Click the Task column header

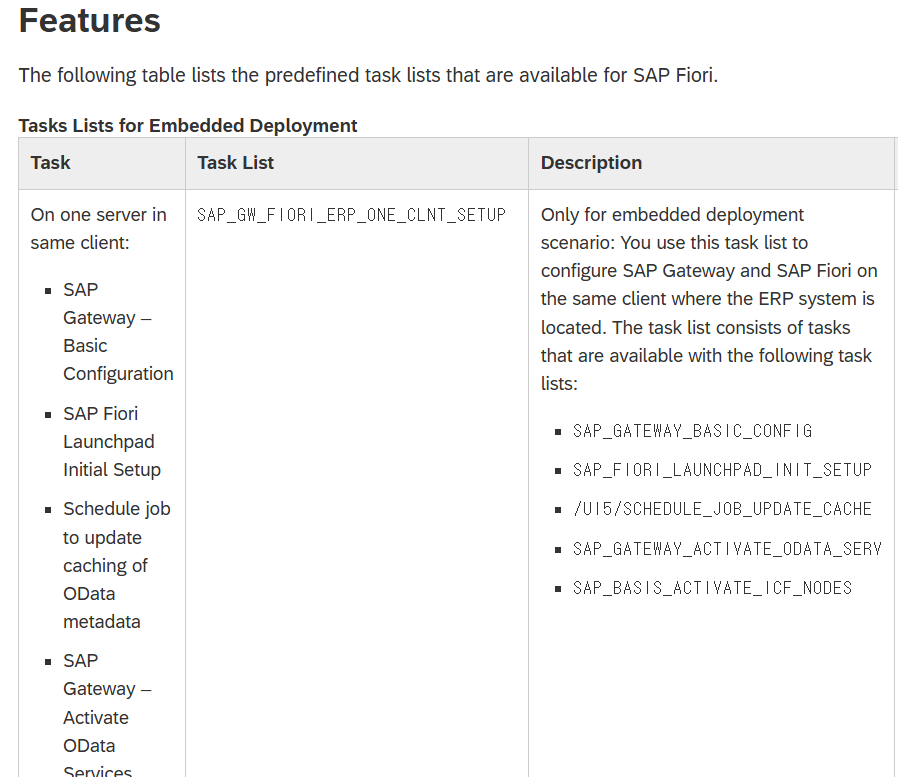[x=51, y=163]
